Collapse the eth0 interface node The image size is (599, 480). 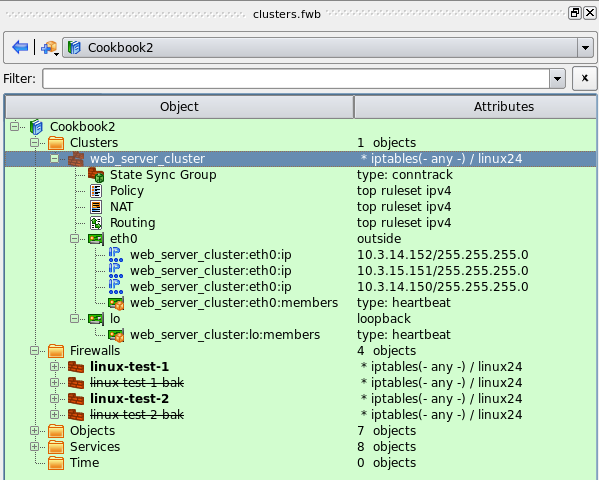point(74,238)
